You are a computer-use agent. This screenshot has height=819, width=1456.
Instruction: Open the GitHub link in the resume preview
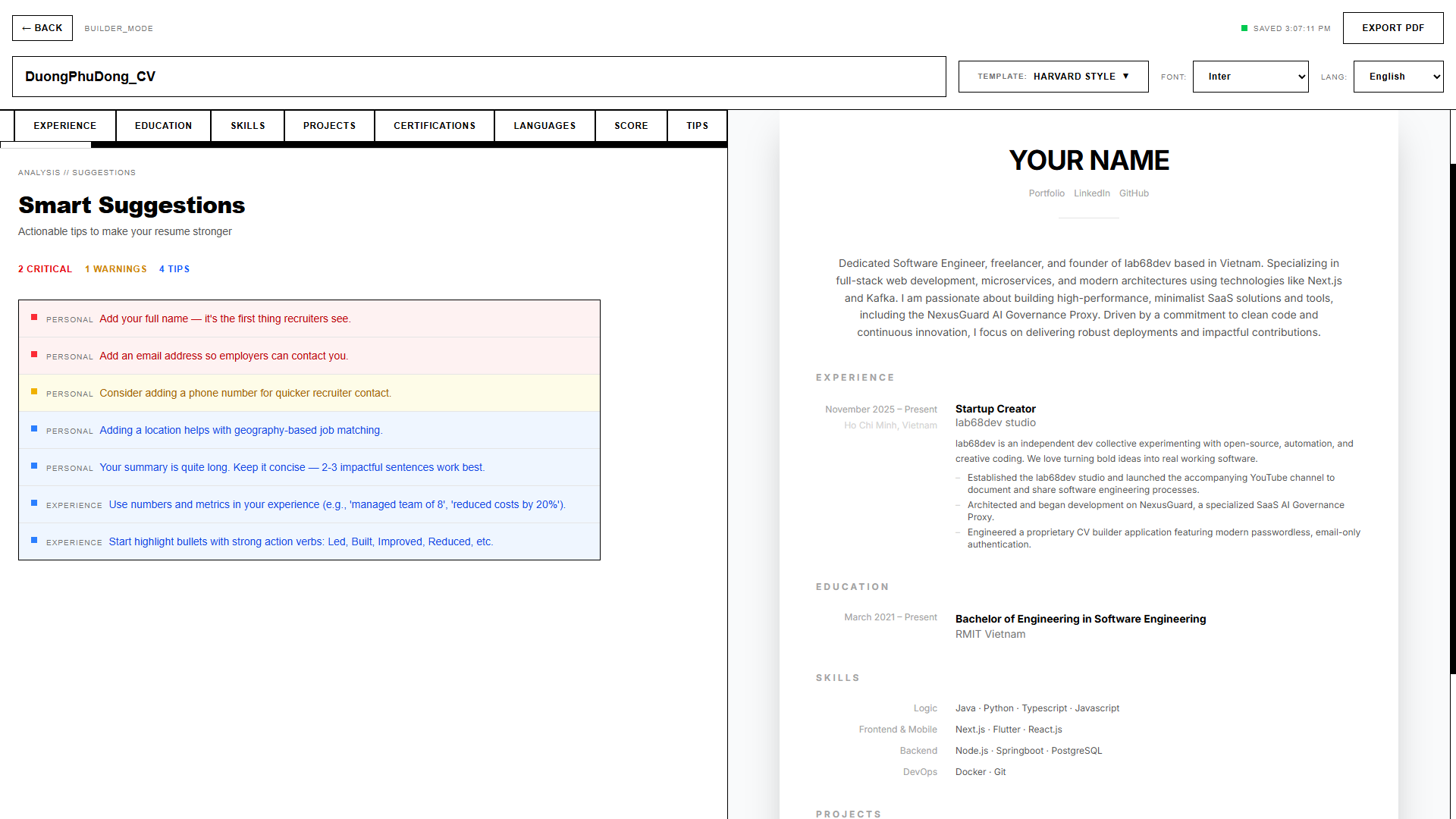[1134, 193]
